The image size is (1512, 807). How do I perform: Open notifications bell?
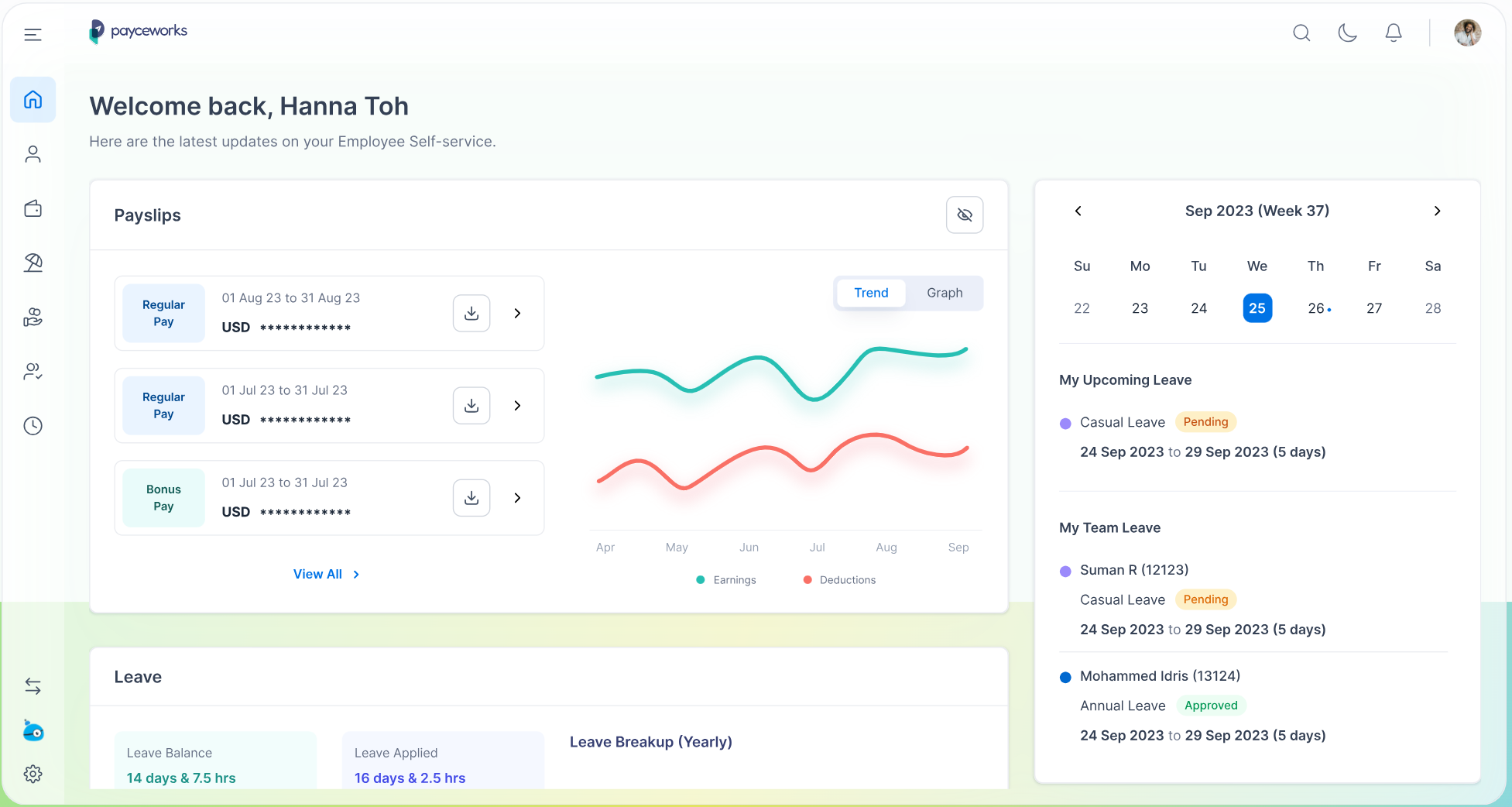(x=1394, y=33)
